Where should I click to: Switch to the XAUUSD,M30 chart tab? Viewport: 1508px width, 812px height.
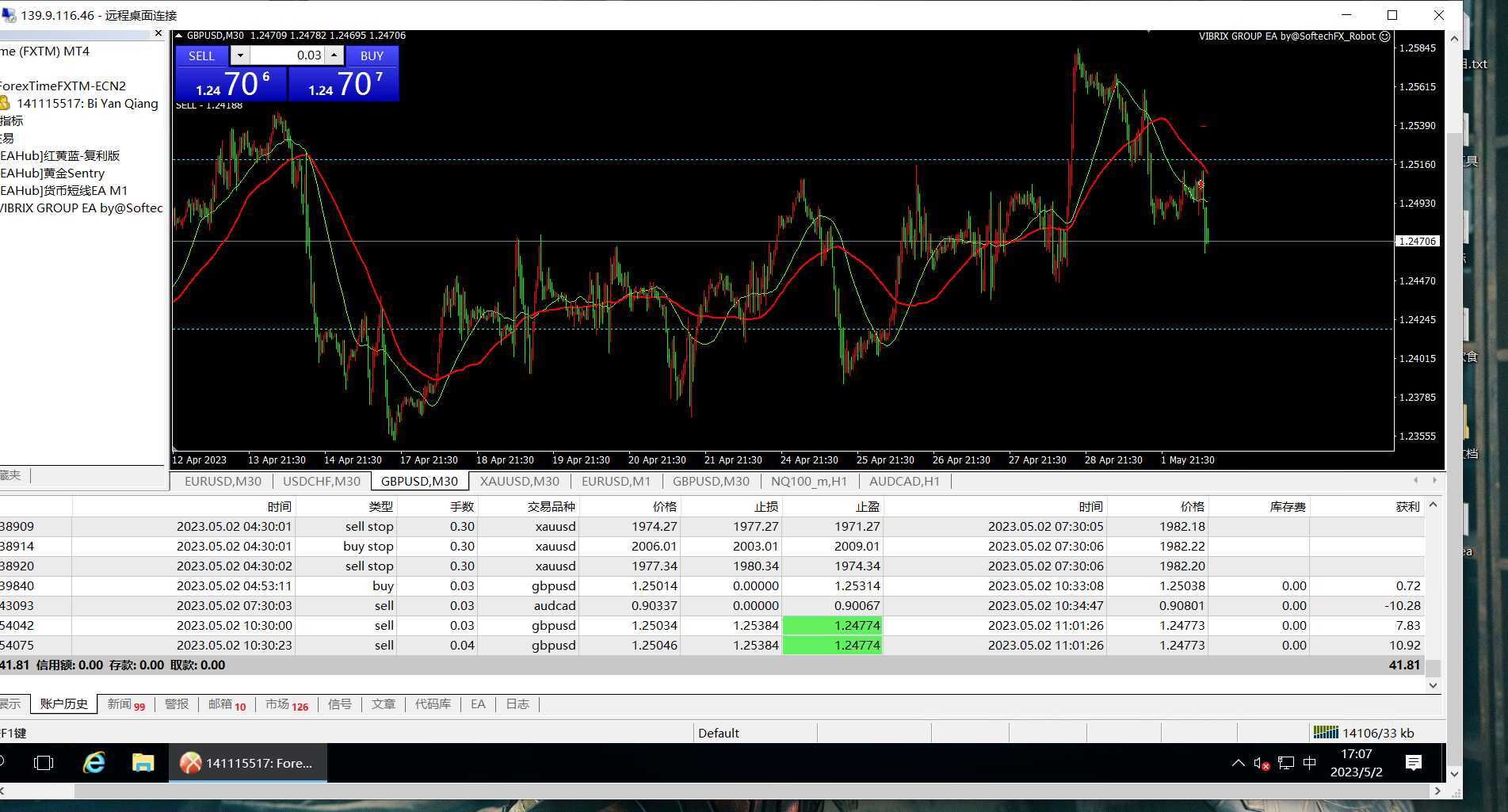click(x=520, y=481)
